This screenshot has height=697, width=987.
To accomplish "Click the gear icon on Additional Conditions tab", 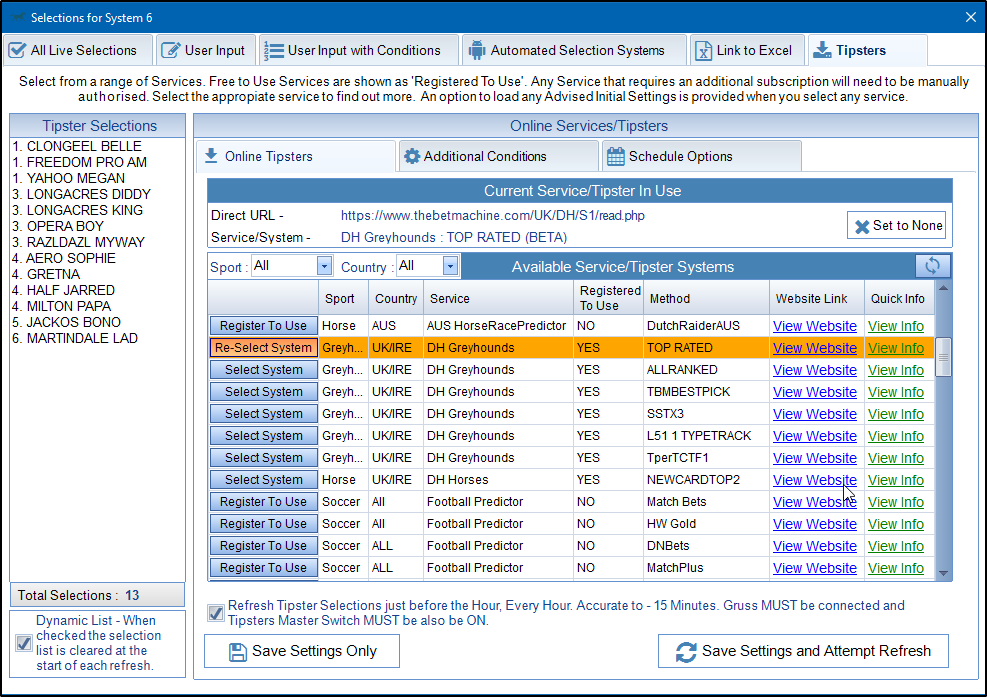I will [x=411, y=156].
